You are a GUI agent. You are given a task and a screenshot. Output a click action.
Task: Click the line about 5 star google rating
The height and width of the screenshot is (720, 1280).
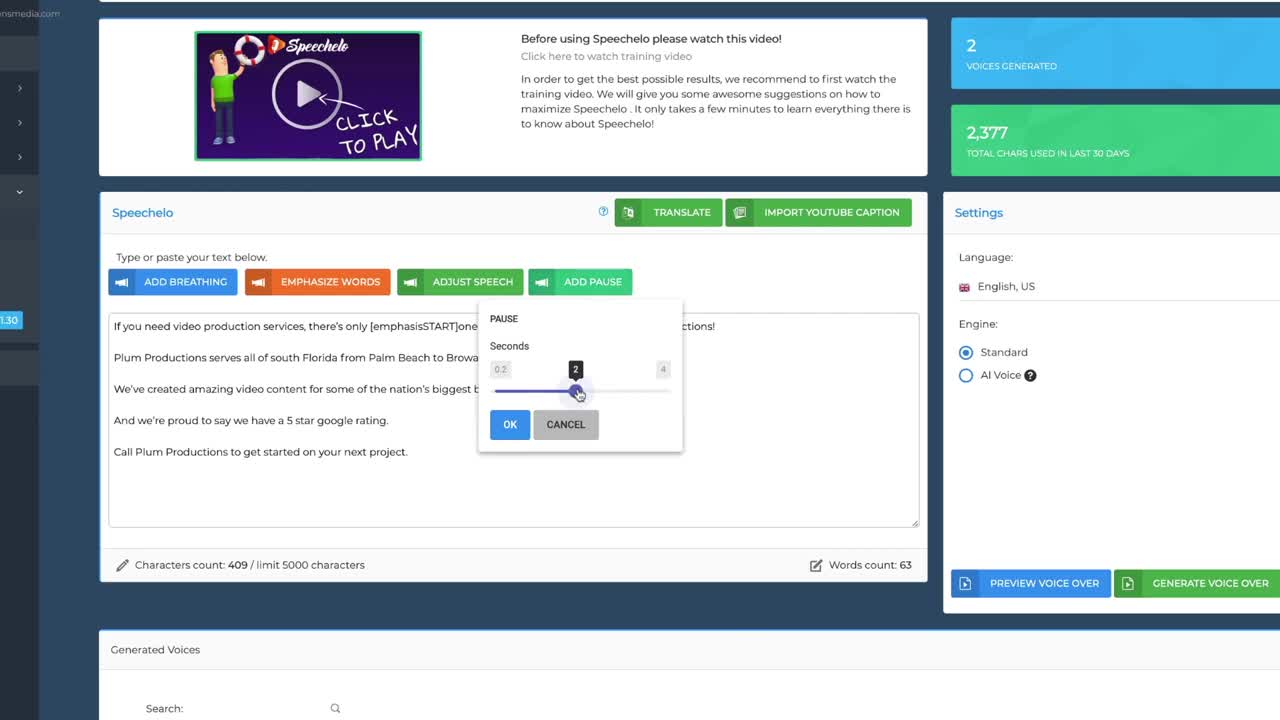pos(251,420)
